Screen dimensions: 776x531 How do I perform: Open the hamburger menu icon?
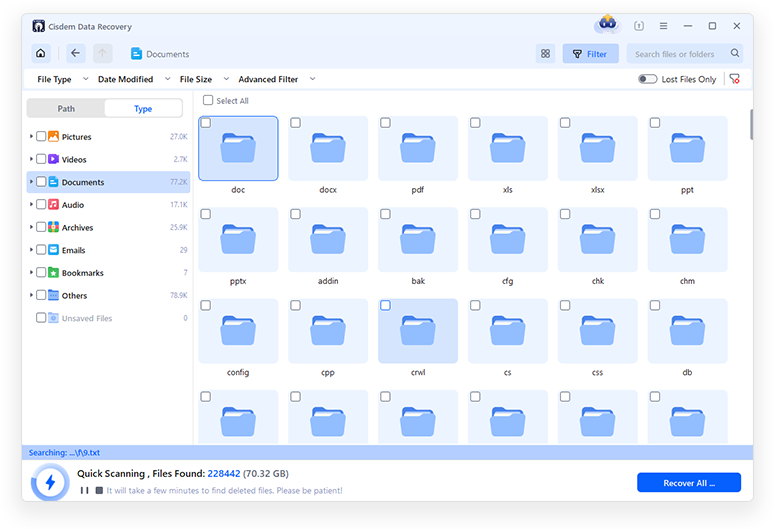pyautogui.click(x=663, y=26)
